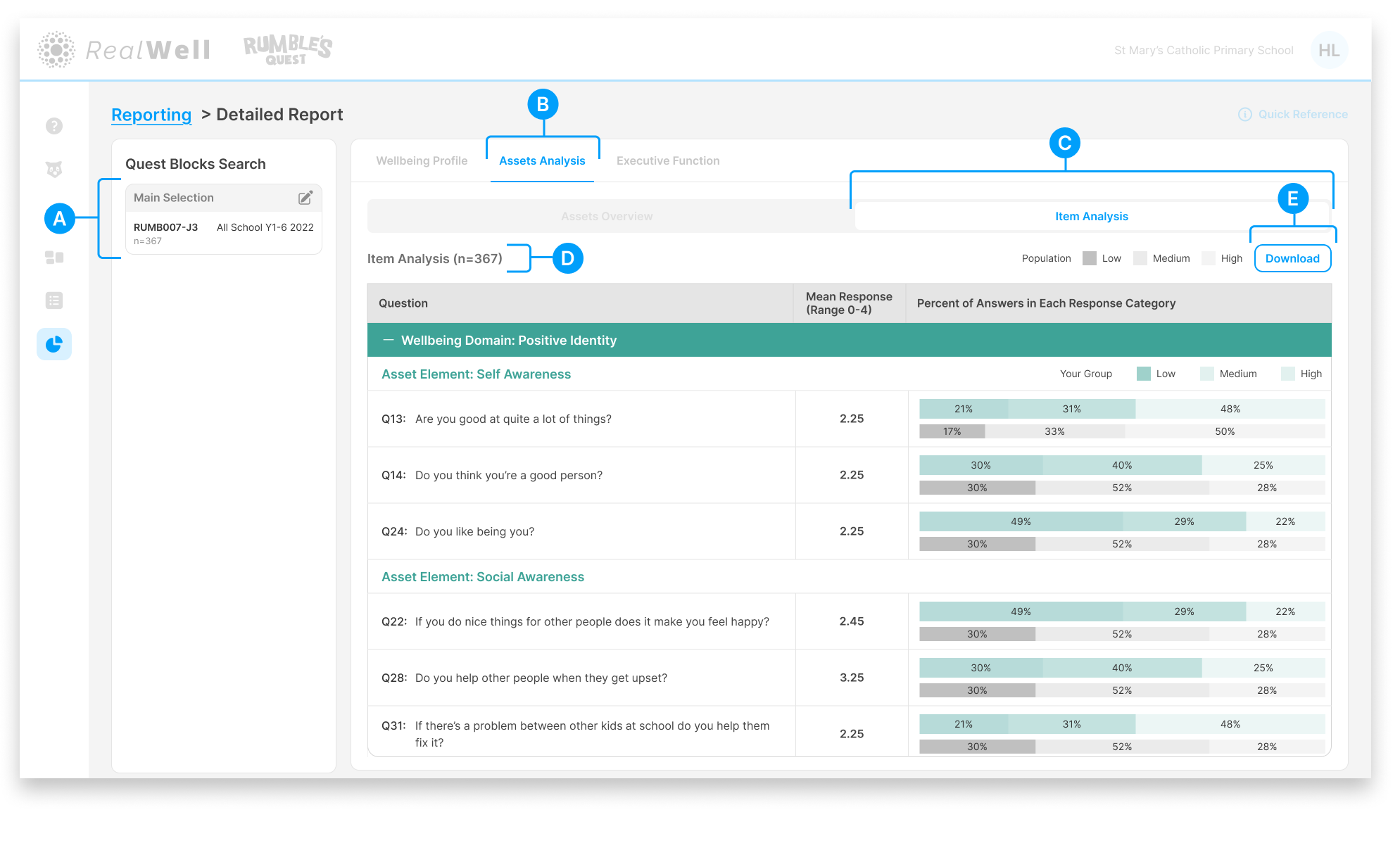Open the dashboard blocks sidebar icon
The height and width of the screenshot is (843, 1400).
pyautogui.click(x=54, y=258)
